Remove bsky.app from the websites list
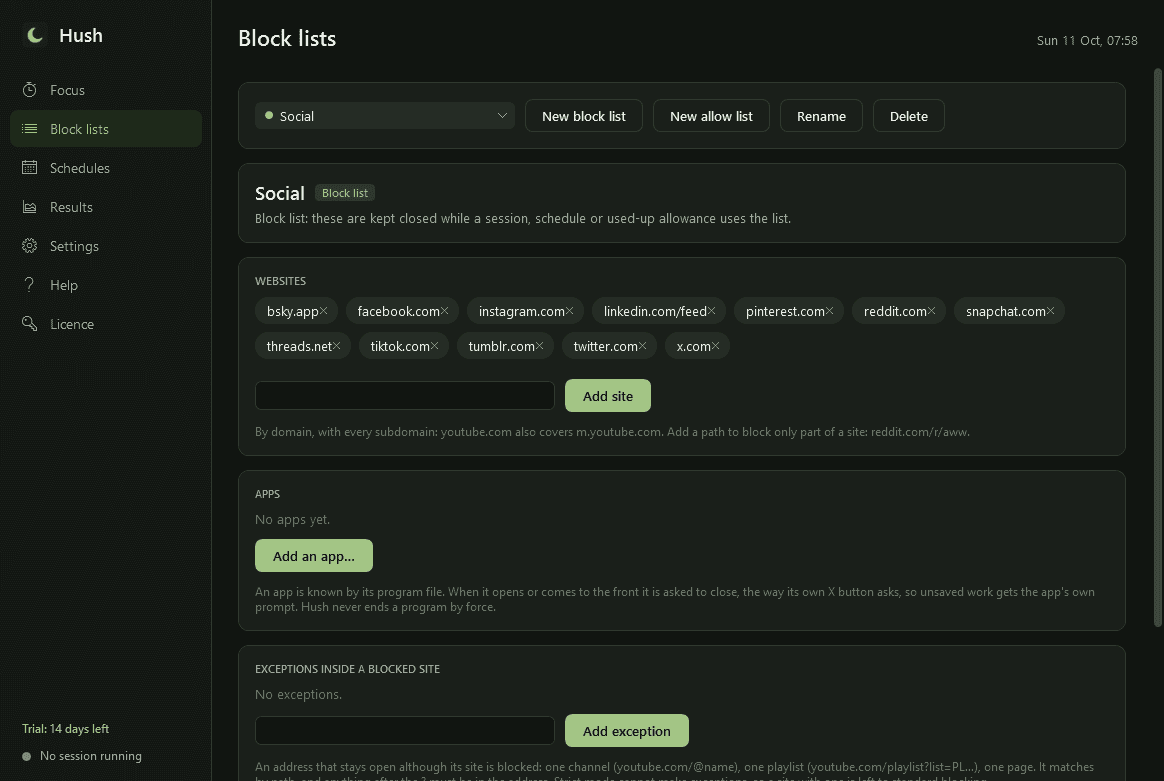 [x=324, y=311]
